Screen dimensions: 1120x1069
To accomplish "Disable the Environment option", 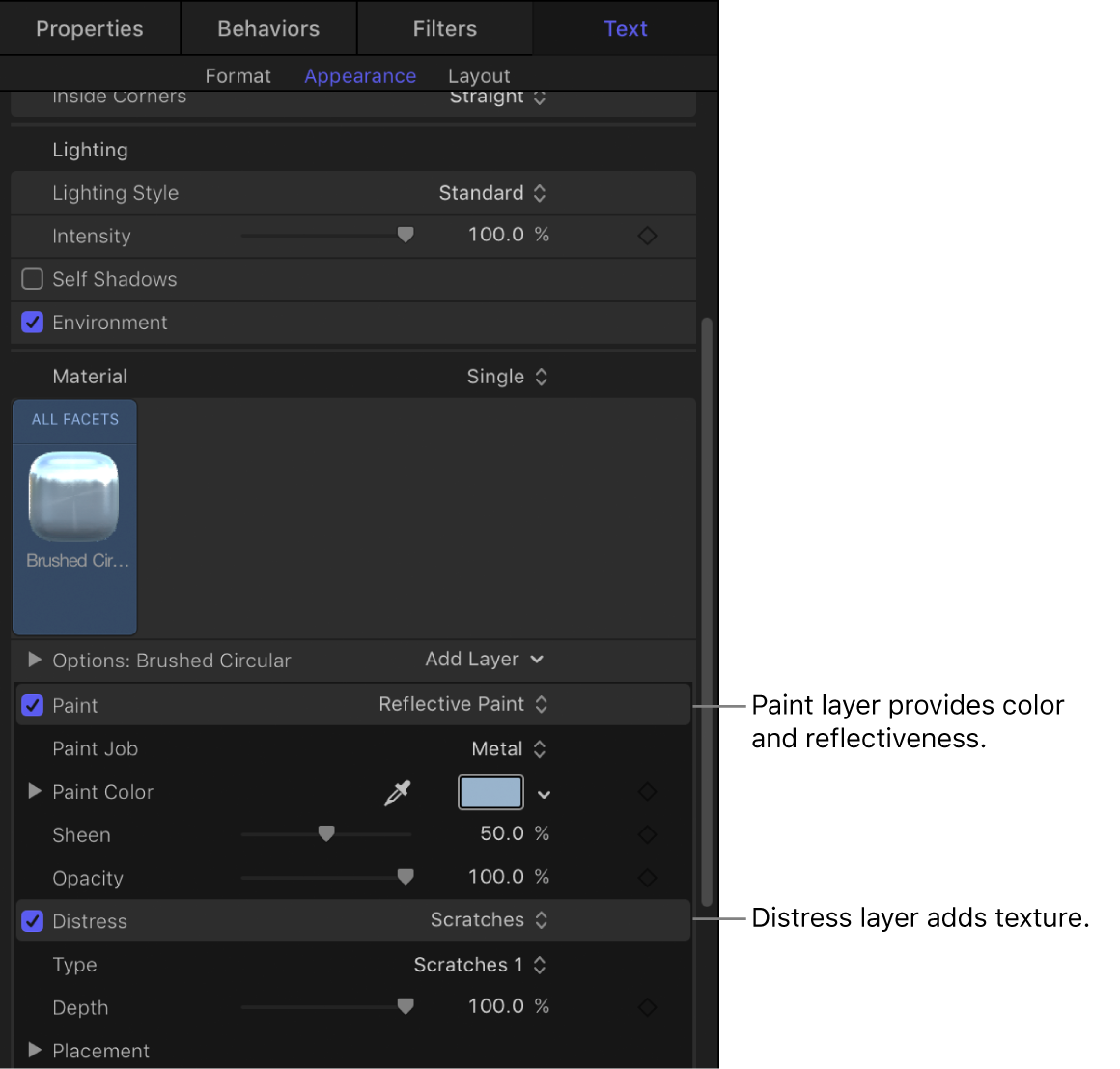I will point(32,323).
